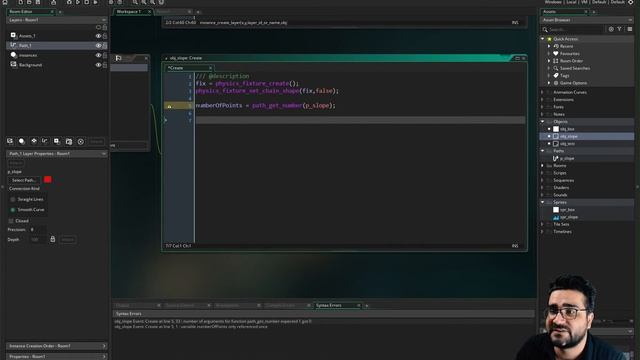Image resolution: width=640 pixels, height=360 pixels.
Task: Expand Instance Creation Order - Room1 panel
Action: (x=104, y=346)
